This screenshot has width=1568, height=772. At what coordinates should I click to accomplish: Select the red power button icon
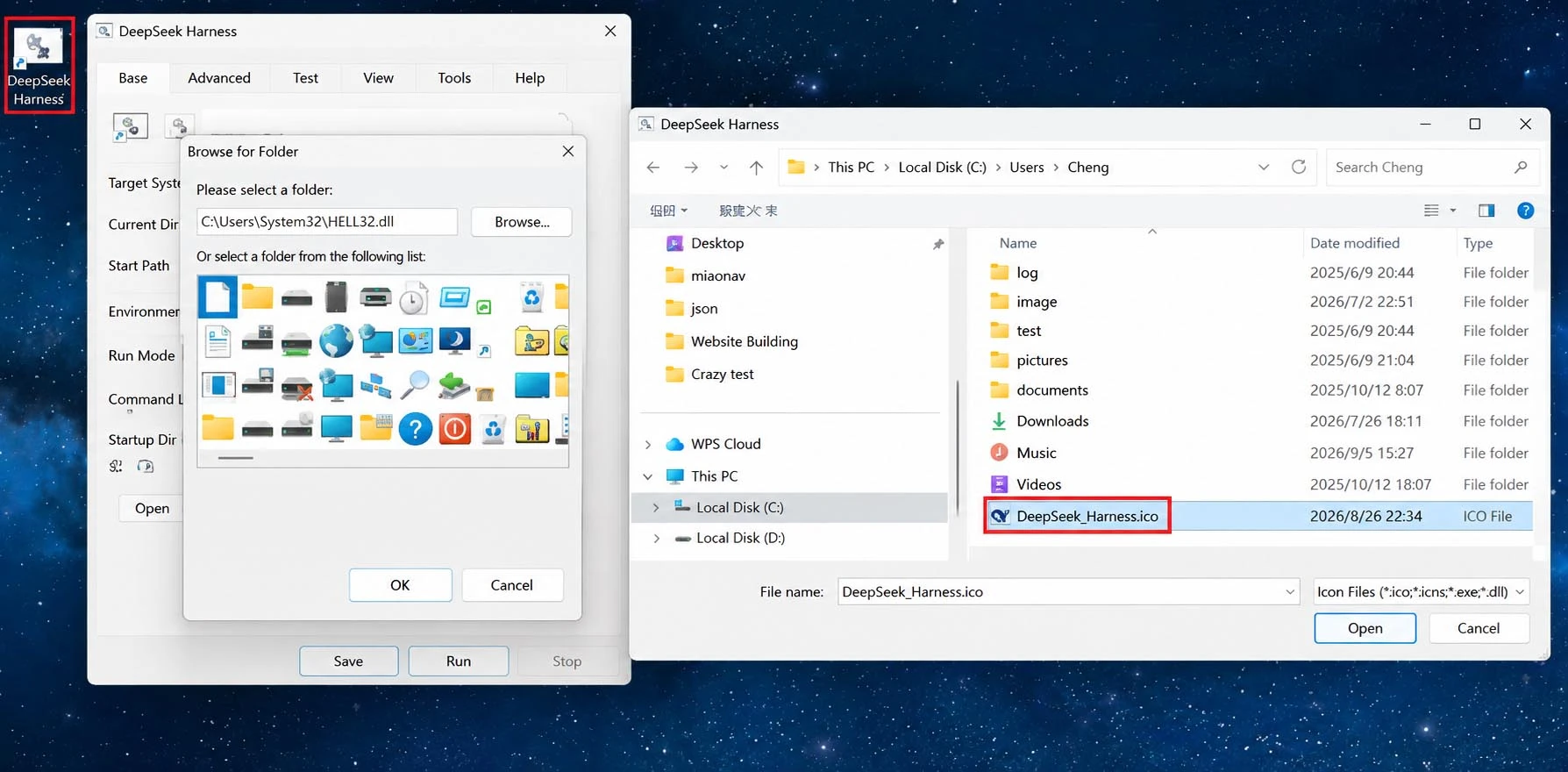click(454, 429)
